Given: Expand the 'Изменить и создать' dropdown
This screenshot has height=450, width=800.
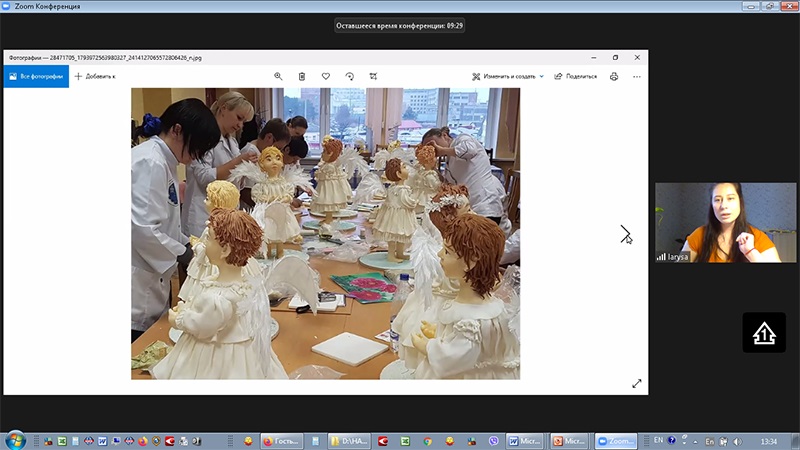Looking at the screenshot, I should point(508,76).
